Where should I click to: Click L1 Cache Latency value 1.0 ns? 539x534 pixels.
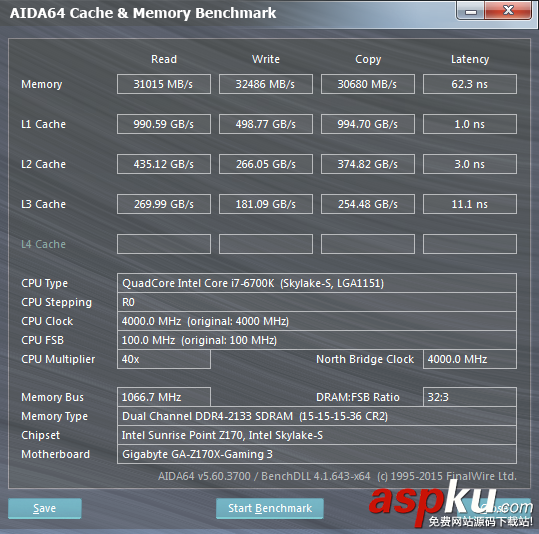(x=470, y=124)
